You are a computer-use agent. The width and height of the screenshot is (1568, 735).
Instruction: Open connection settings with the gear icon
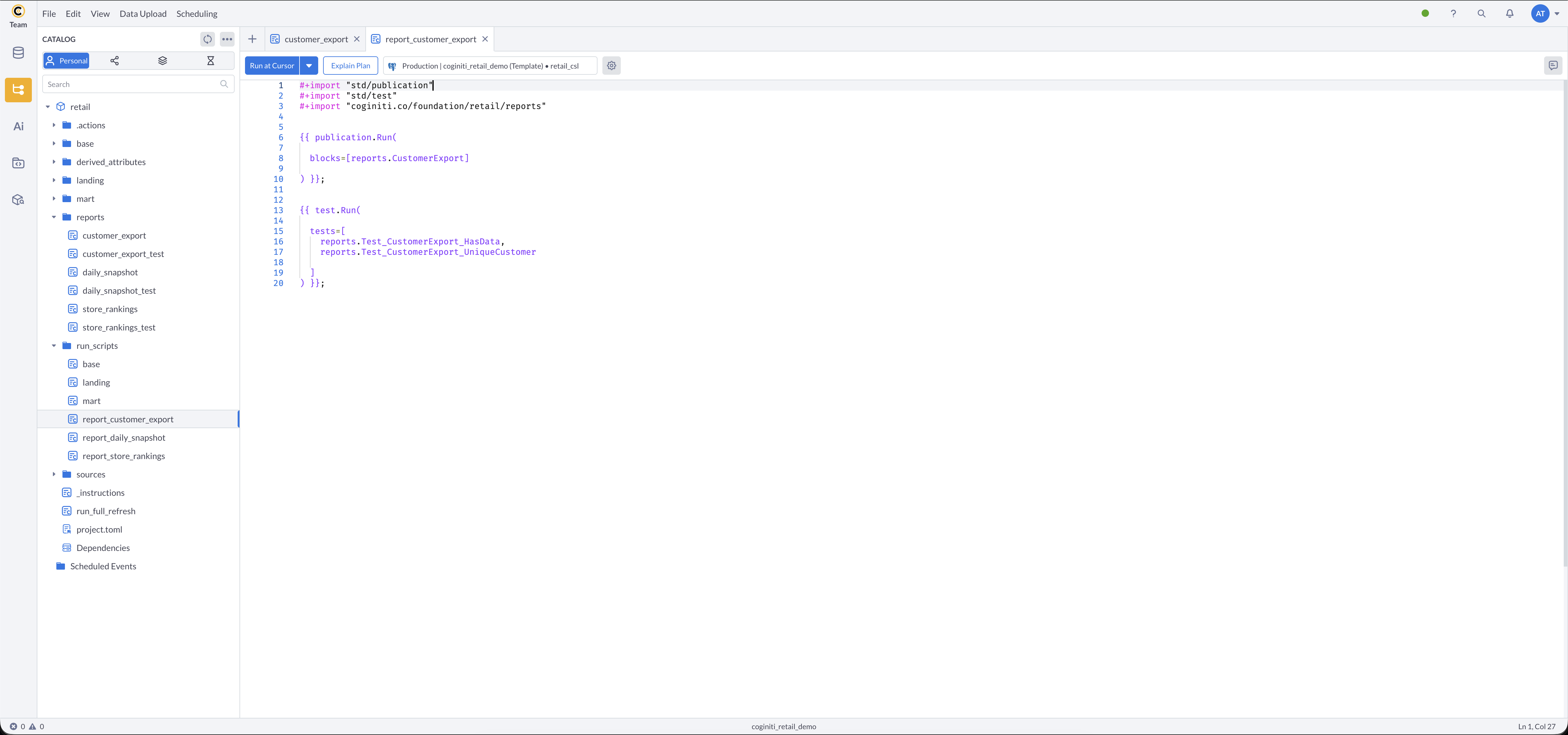611,65
